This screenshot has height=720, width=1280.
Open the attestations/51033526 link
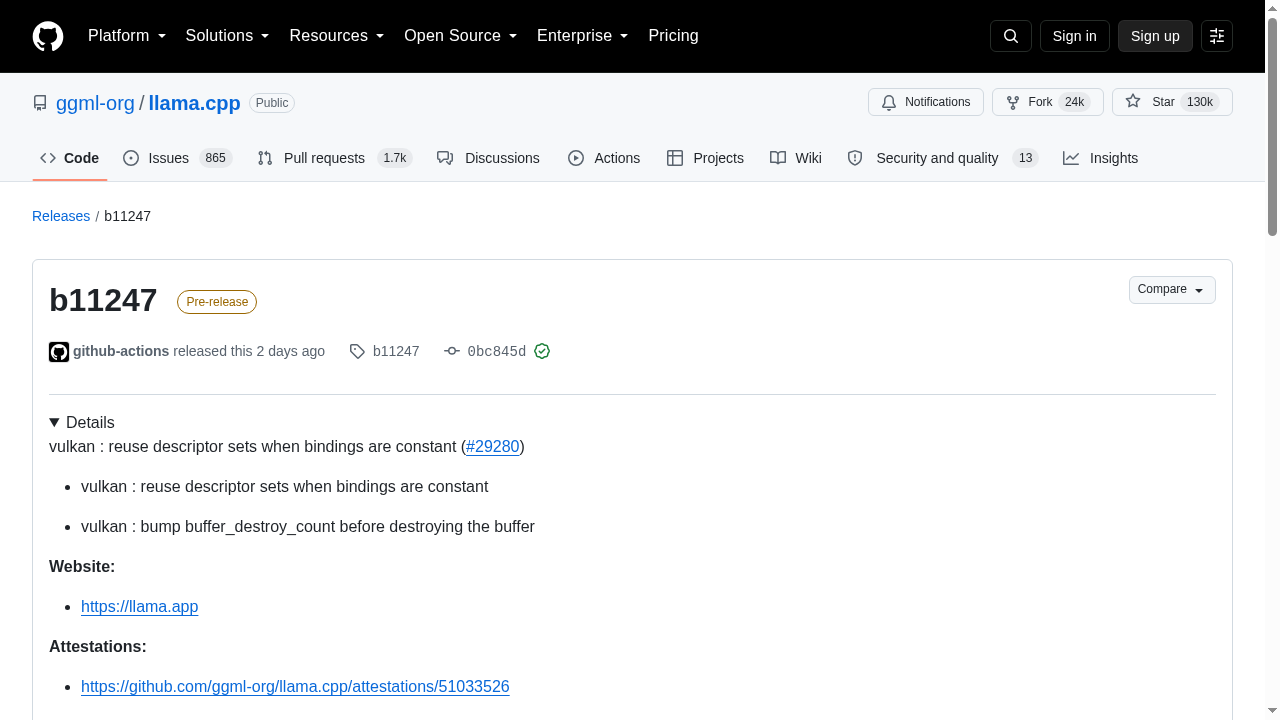click(x=295, y=686)
